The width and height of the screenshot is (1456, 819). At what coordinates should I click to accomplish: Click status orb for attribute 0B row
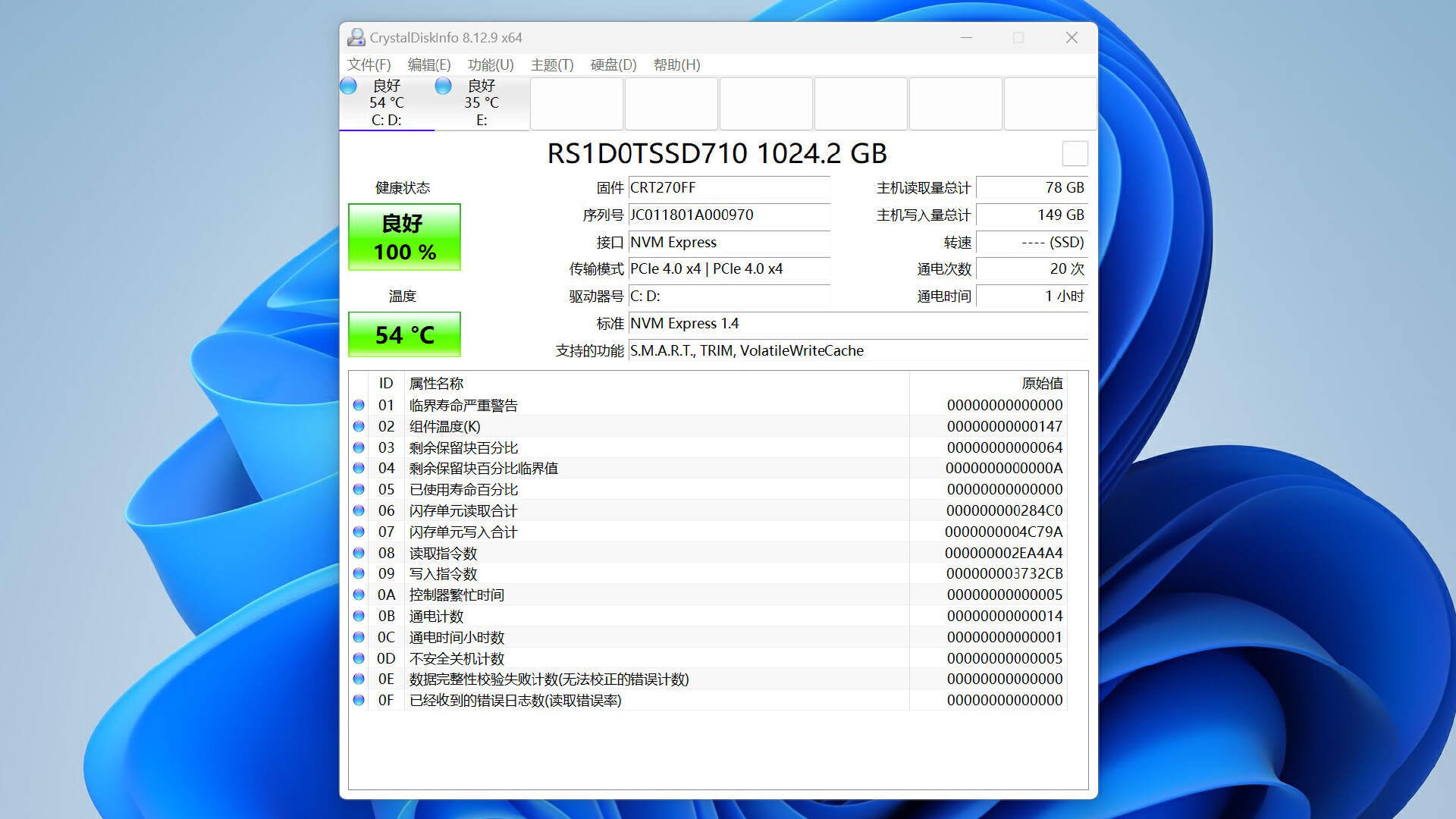coord(359,616)
